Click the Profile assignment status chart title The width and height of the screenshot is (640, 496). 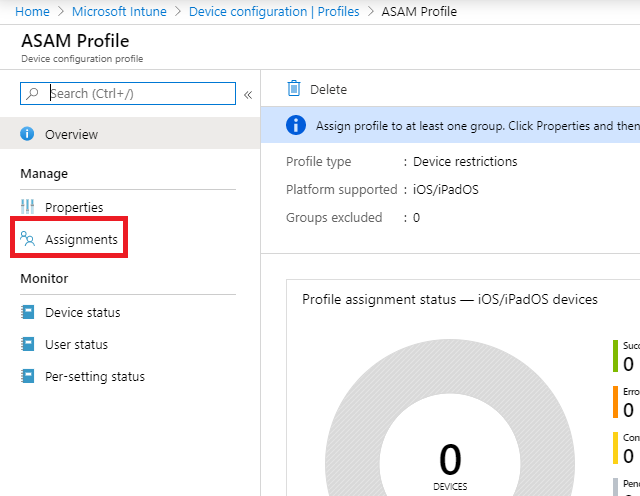click(450, 299)
